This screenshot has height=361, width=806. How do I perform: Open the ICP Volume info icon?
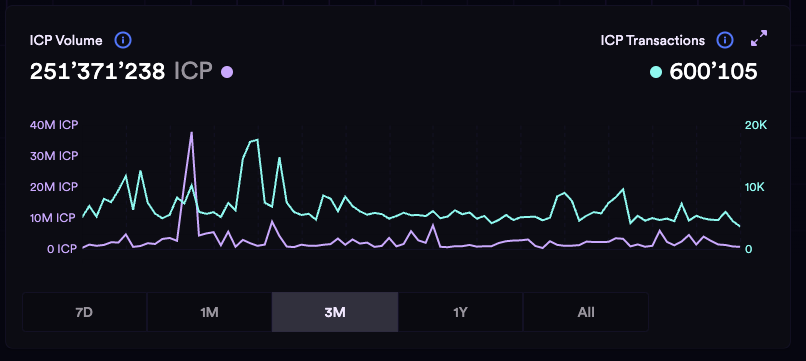pos(123,40)
